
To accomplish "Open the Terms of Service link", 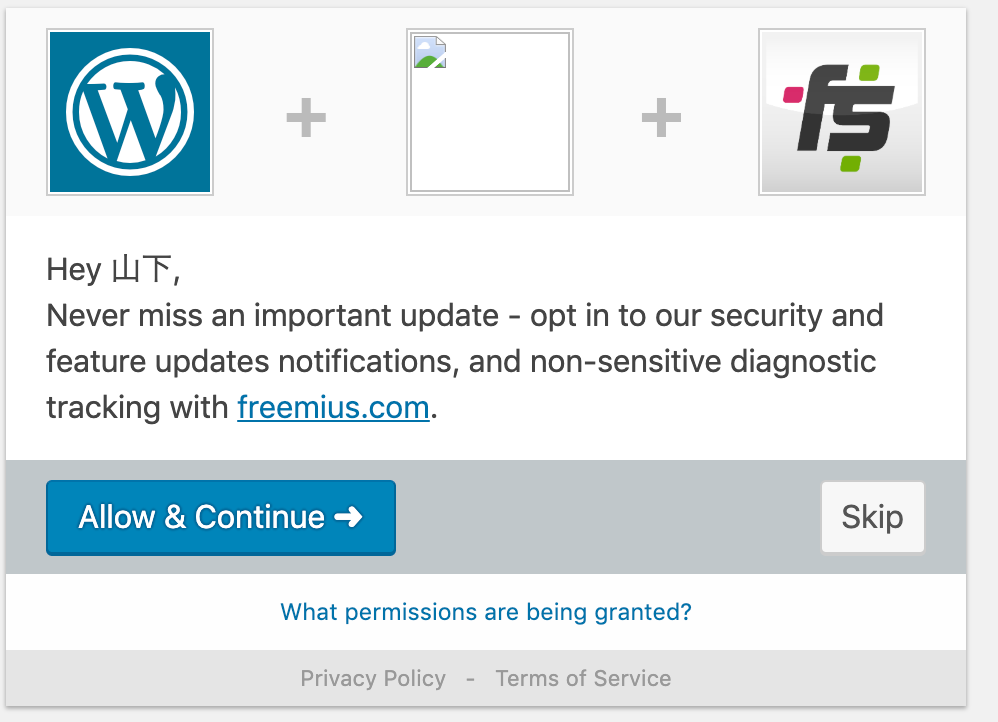I will 583,678.
